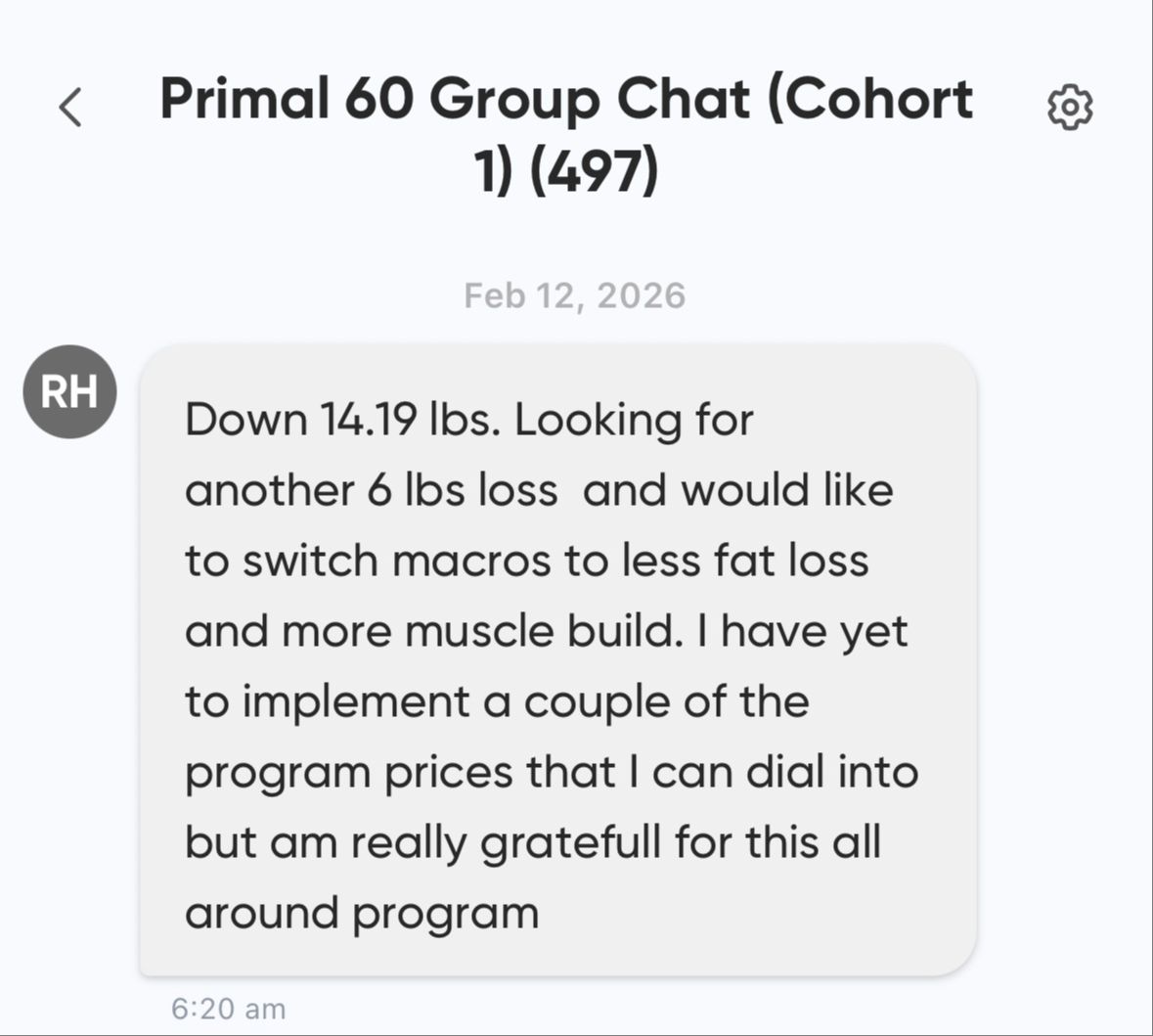The width and height of the screenshot is (1153, 1036).
Task: Open chat settings gear icon
Action: coord(1070,107)
